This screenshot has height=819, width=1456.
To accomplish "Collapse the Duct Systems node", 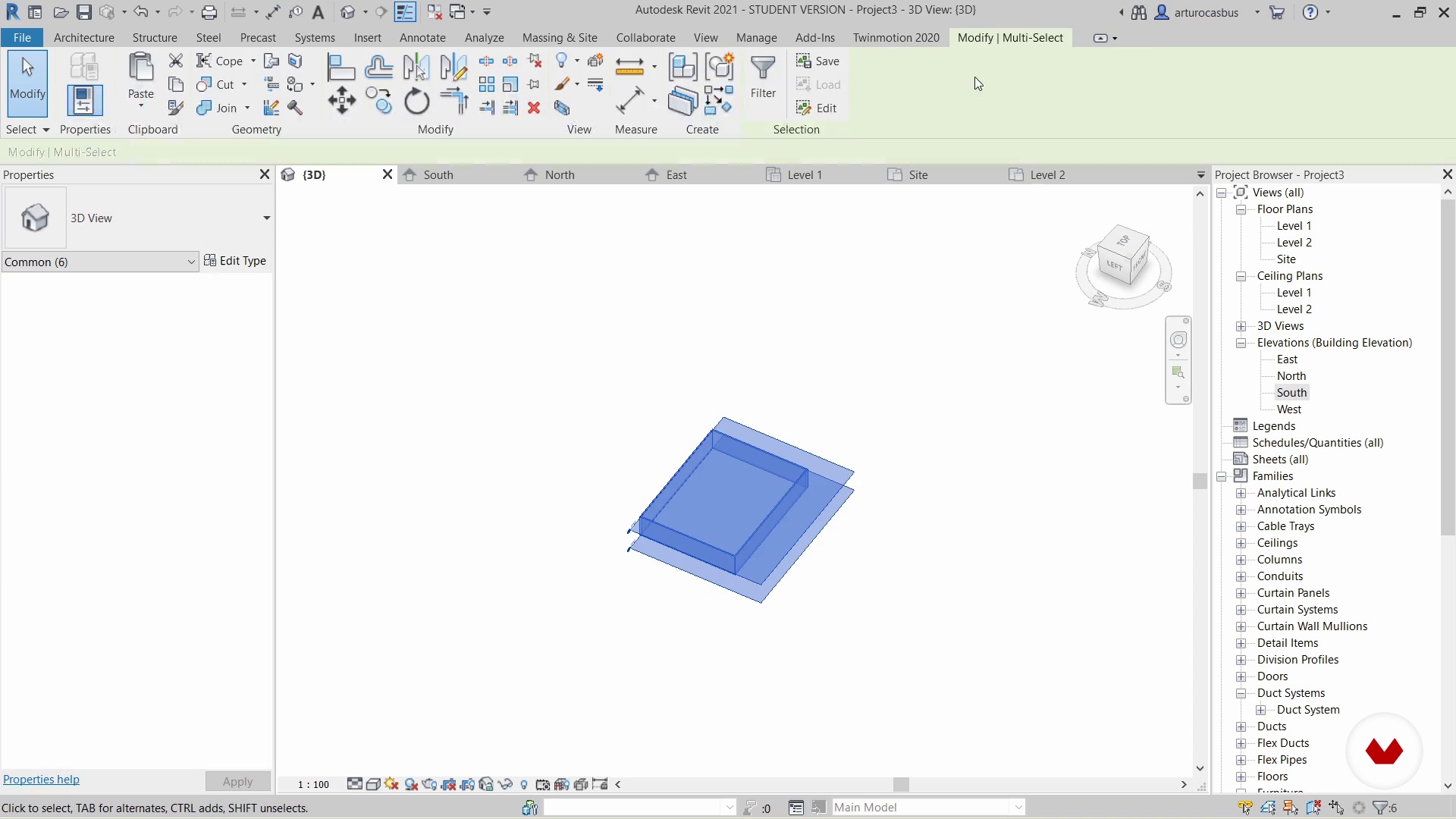I will (1241, 693).
